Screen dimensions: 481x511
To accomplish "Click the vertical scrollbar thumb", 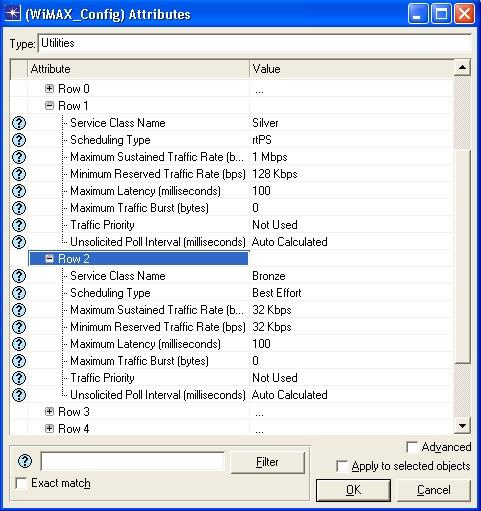I will click(x=462, y=257).
